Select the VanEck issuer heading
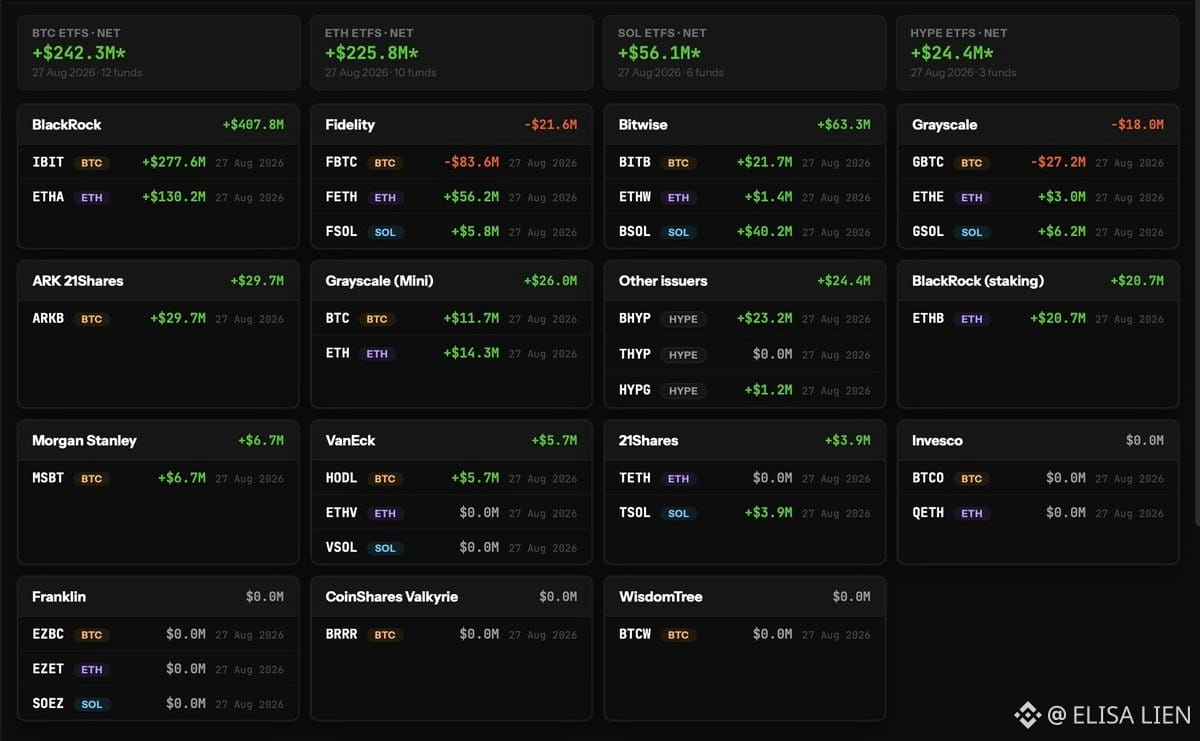Screen dimensions: 1200x741 coord(350,441)
